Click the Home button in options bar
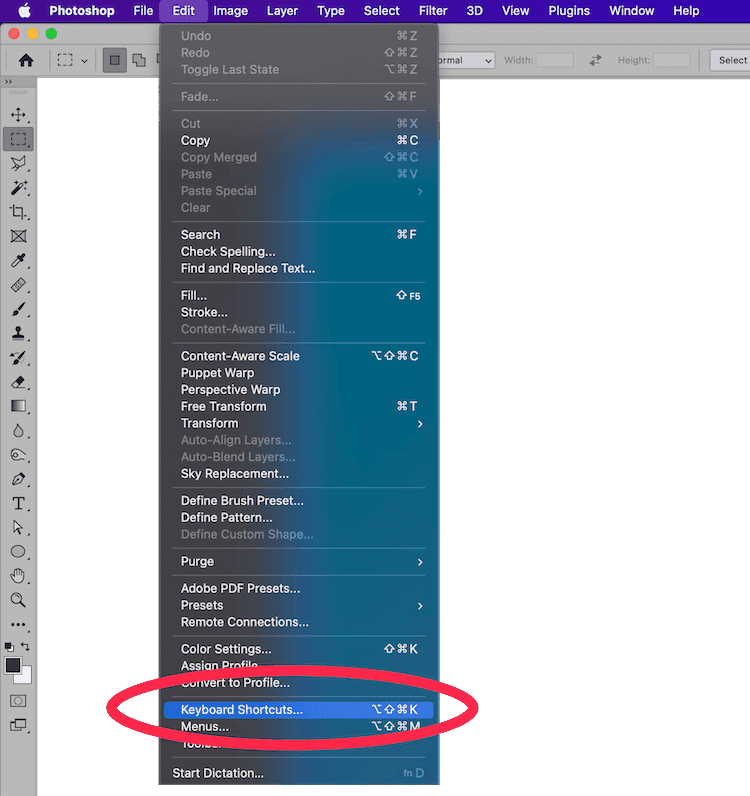750x796 pixels. click(26, 60)
